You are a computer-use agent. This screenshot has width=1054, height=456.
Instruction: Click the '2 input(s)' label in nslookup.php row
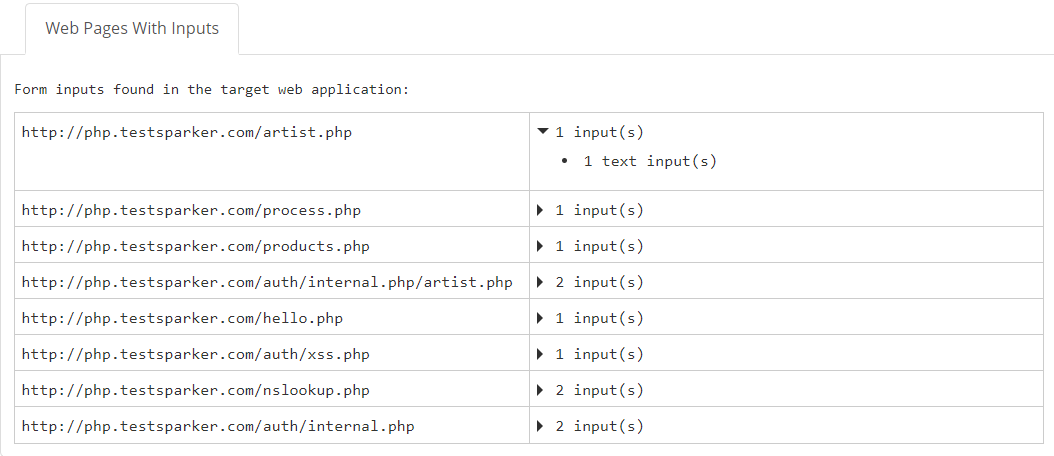point(599,390)
